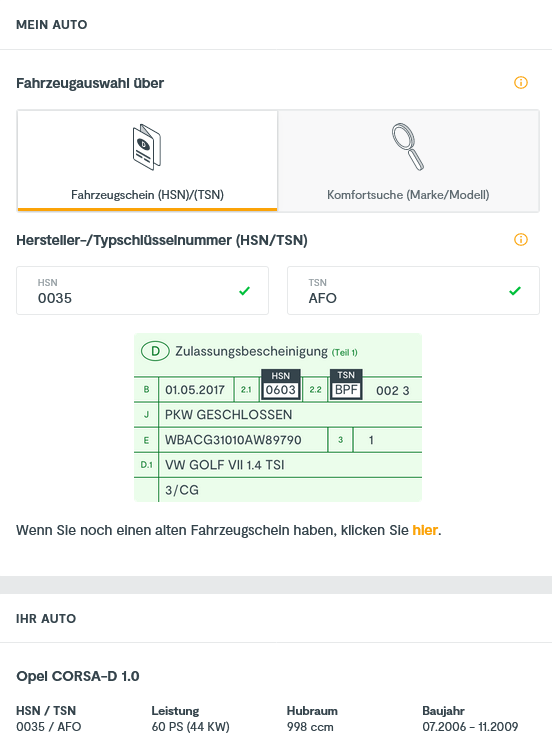
Task: Click the MEIN AUTO section header
Action: [x=52, y=25]
